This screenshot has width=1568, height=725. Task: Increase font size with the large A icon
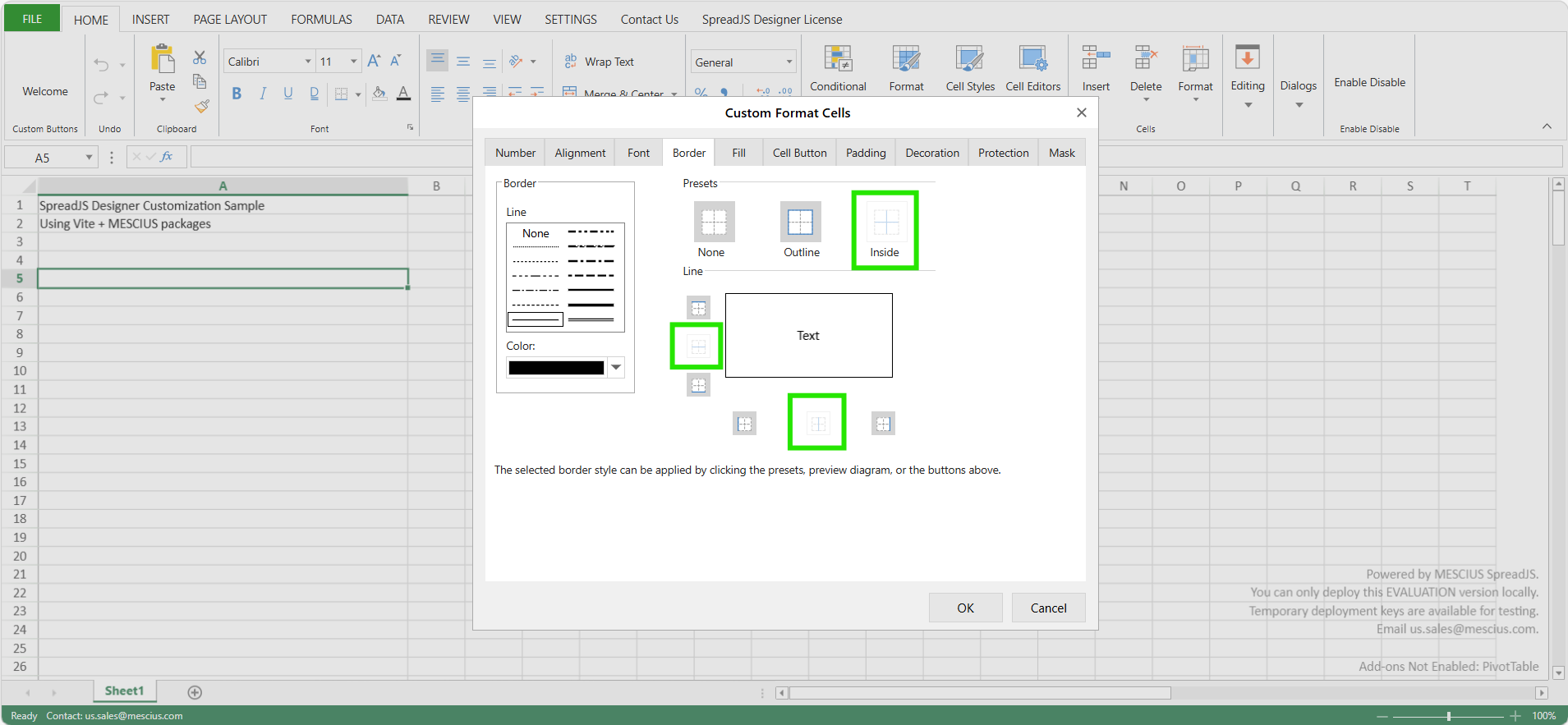pos(374,61)
